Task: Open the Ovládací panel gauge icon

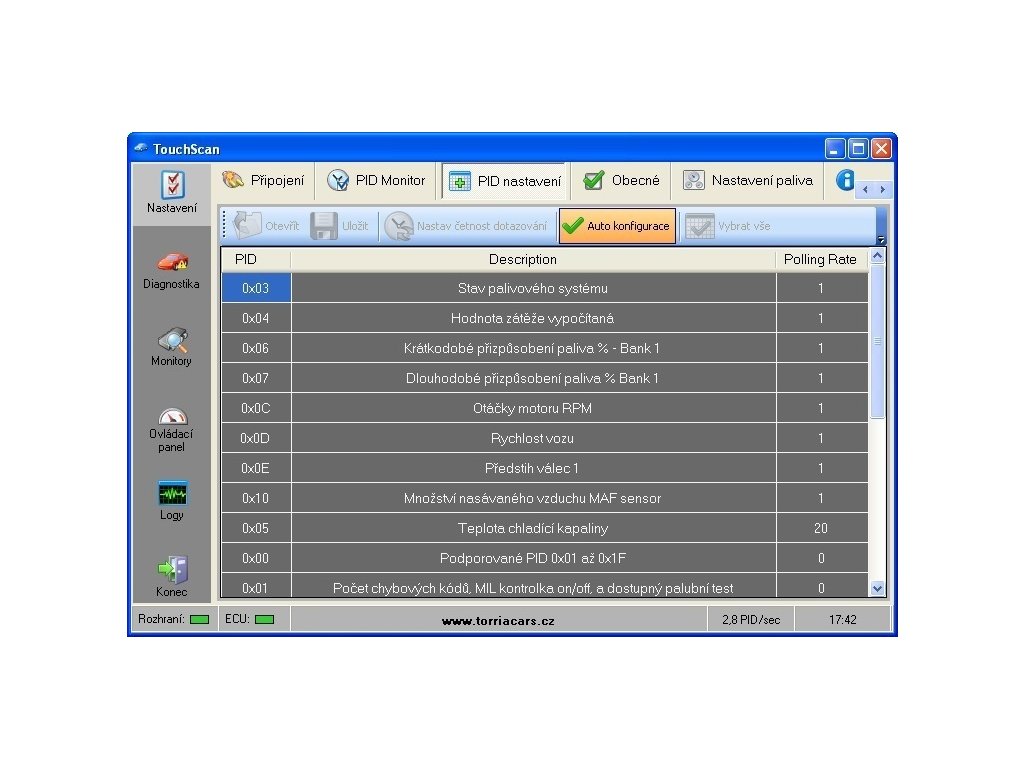Action: (x=172, y=416)
